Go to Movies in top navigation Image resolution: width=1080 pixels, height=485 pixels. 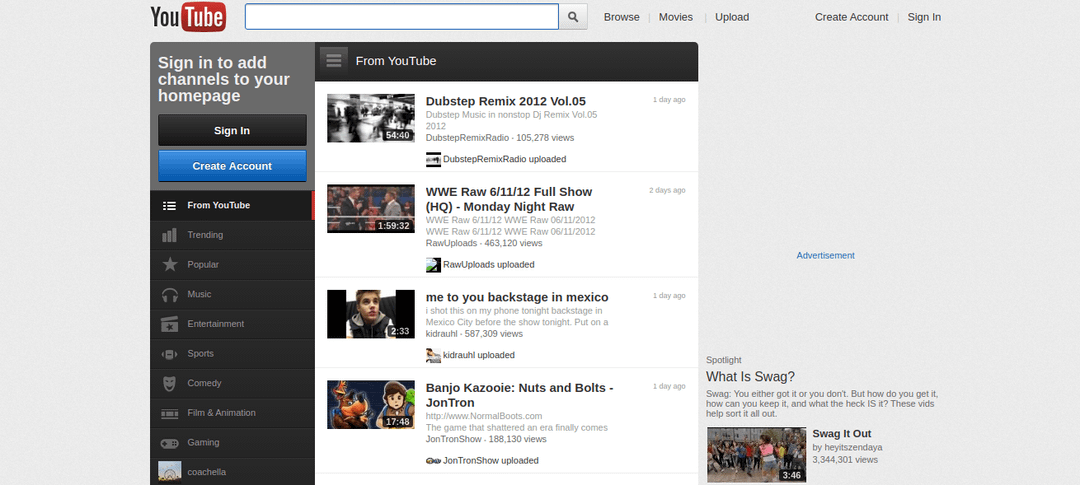coord(675,17)
